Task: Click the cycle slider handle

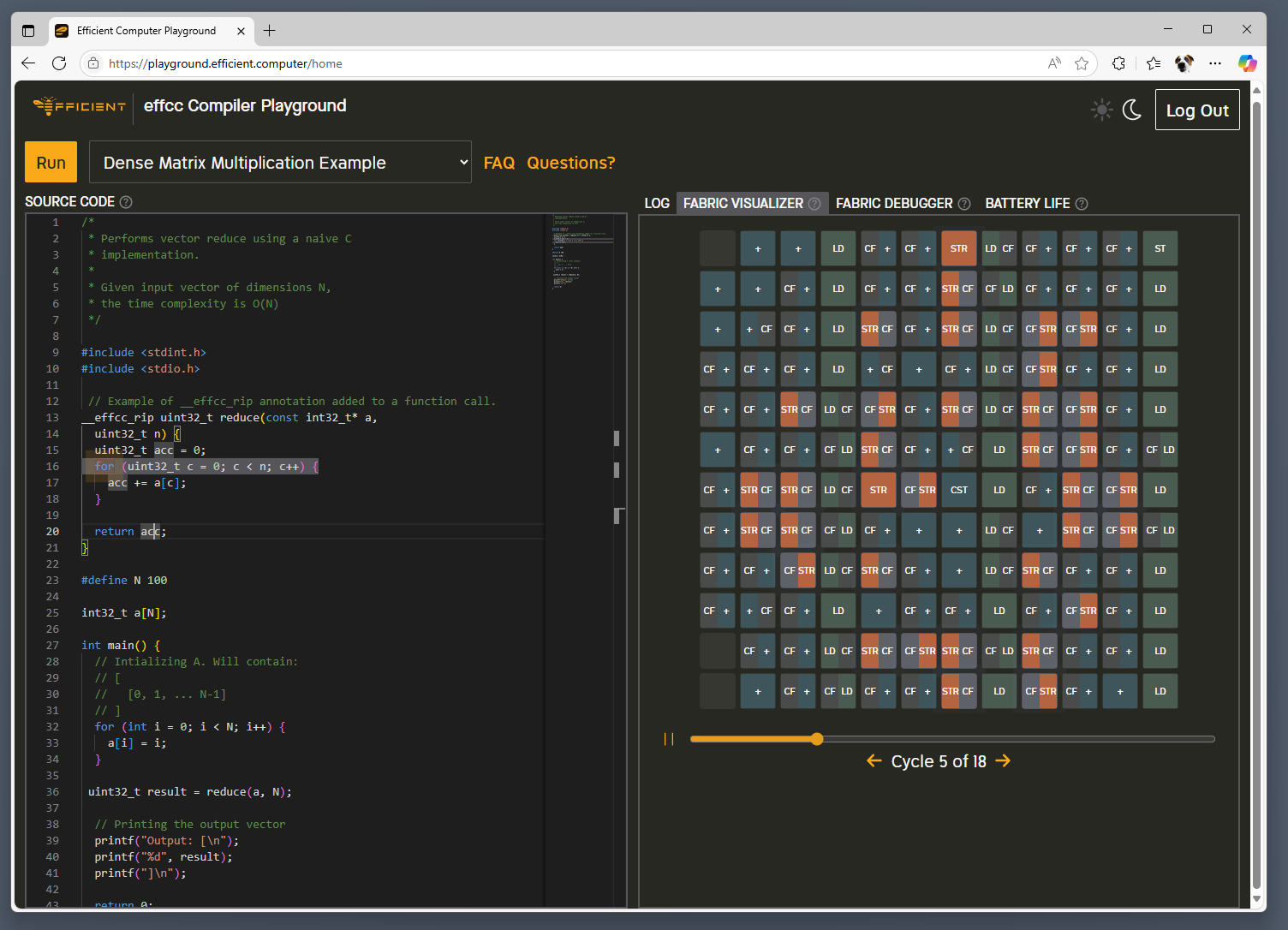Action: (x=817, y=739)
